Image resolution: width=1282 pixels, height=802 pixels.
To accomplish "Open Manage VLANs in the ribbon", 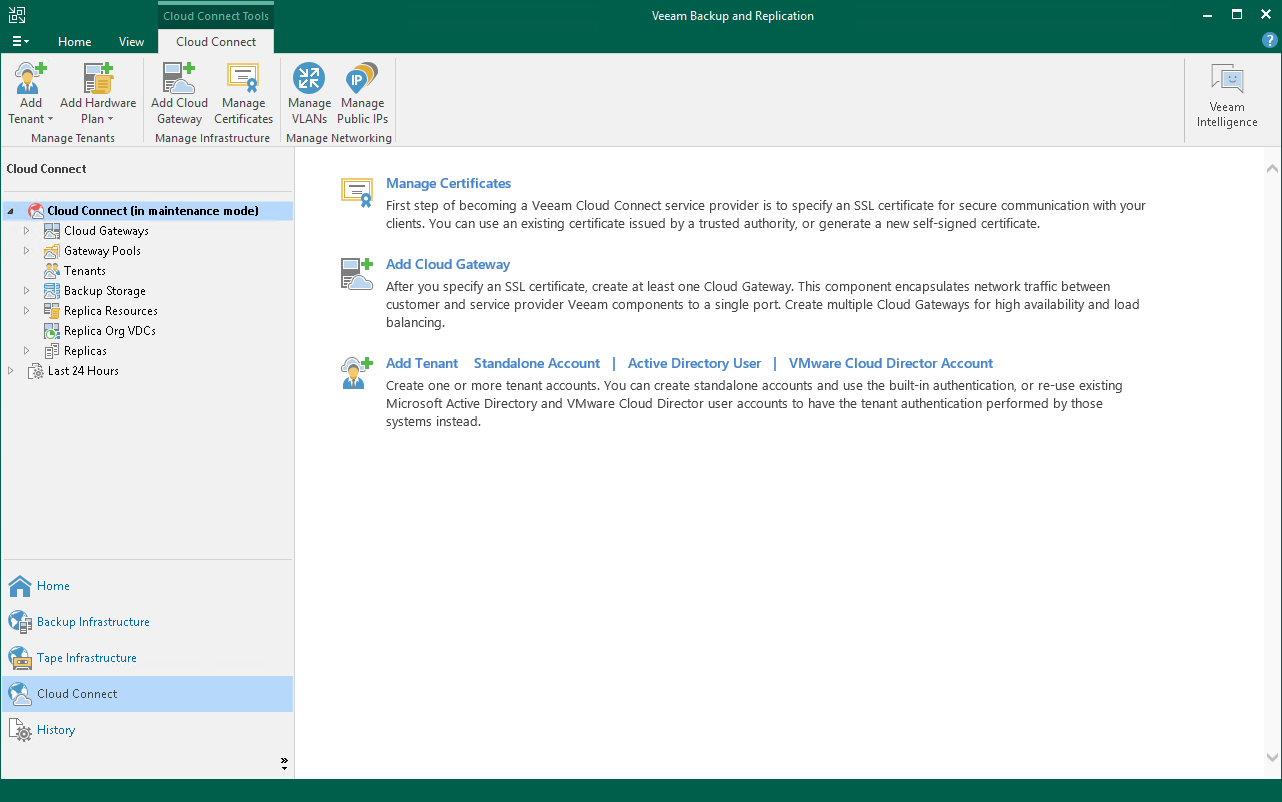I will point(309,78).
